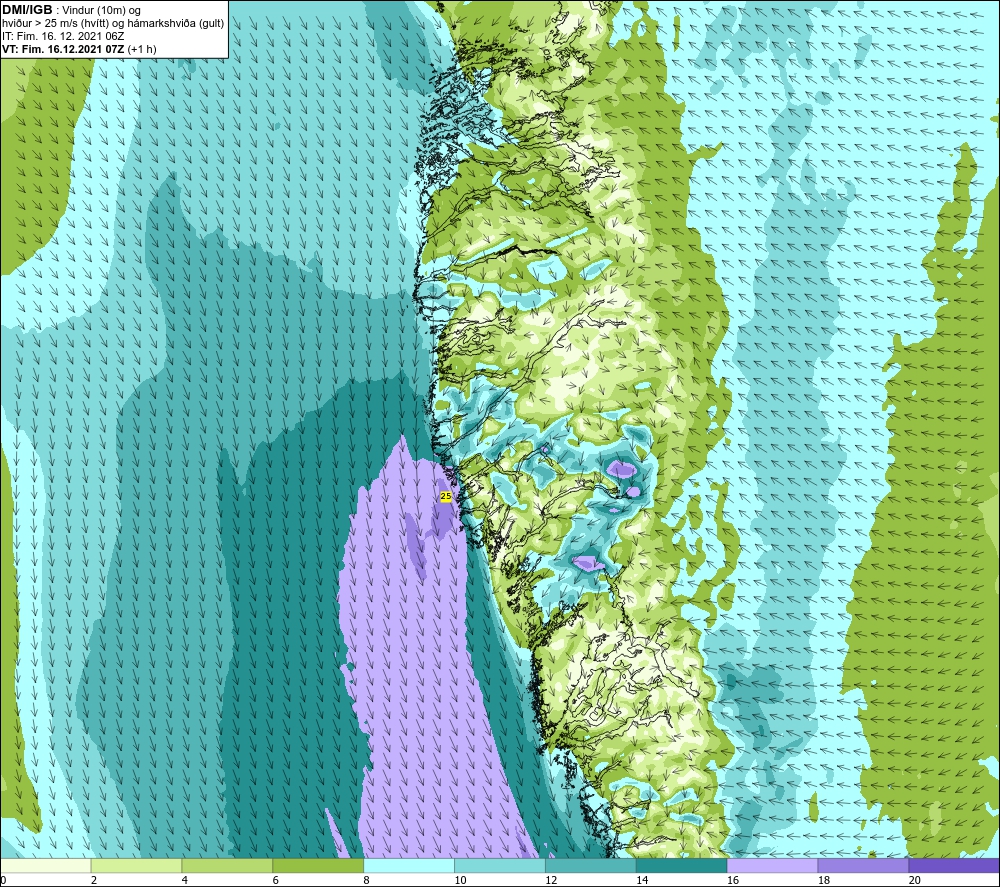This screenshot has height=887, width=1000.
Task: Click the yellow 25 gust marker
Action: point(446,495)
